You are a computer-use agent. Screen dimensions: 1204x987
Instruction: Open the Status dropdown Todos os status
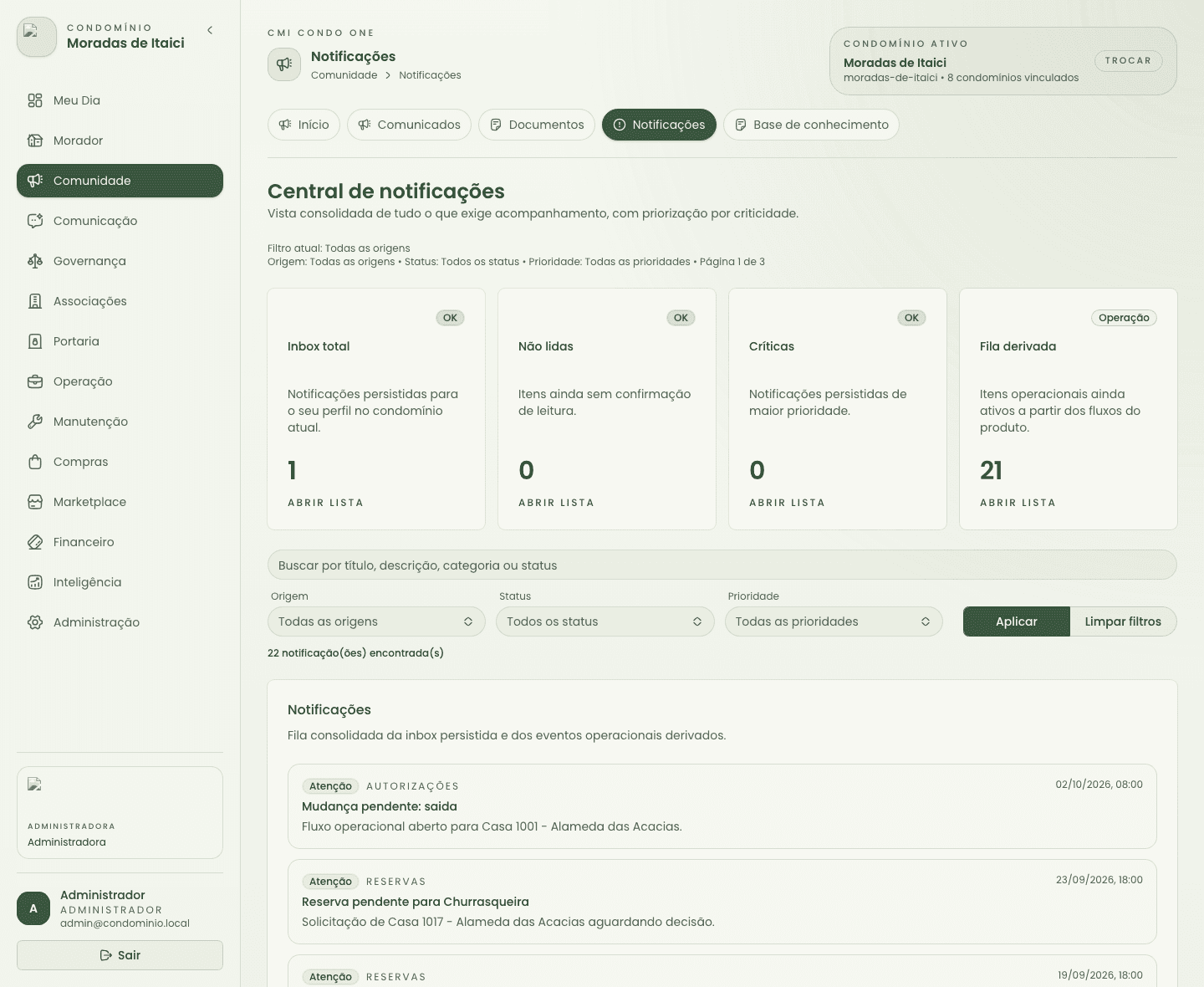pos(605,621)
